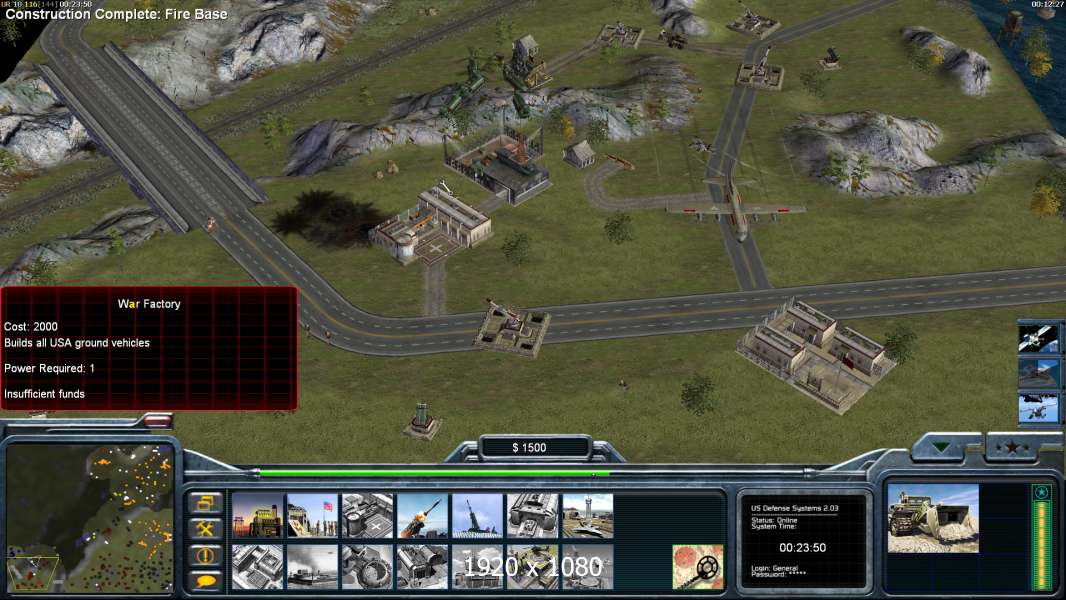Select multi-building compound beside lower road
The width and height of the screenshot is (1066, 600).
click(x=816, y=353)
